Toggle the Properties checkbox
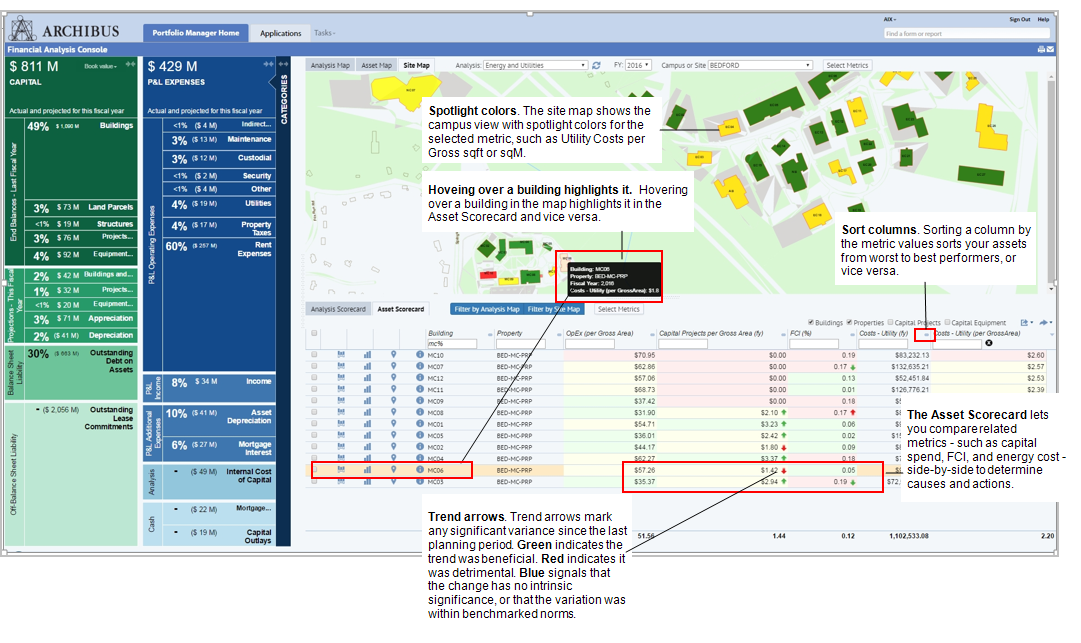Image resolution: width=1081 pixels, height=643 pixels. pos(849,322)
